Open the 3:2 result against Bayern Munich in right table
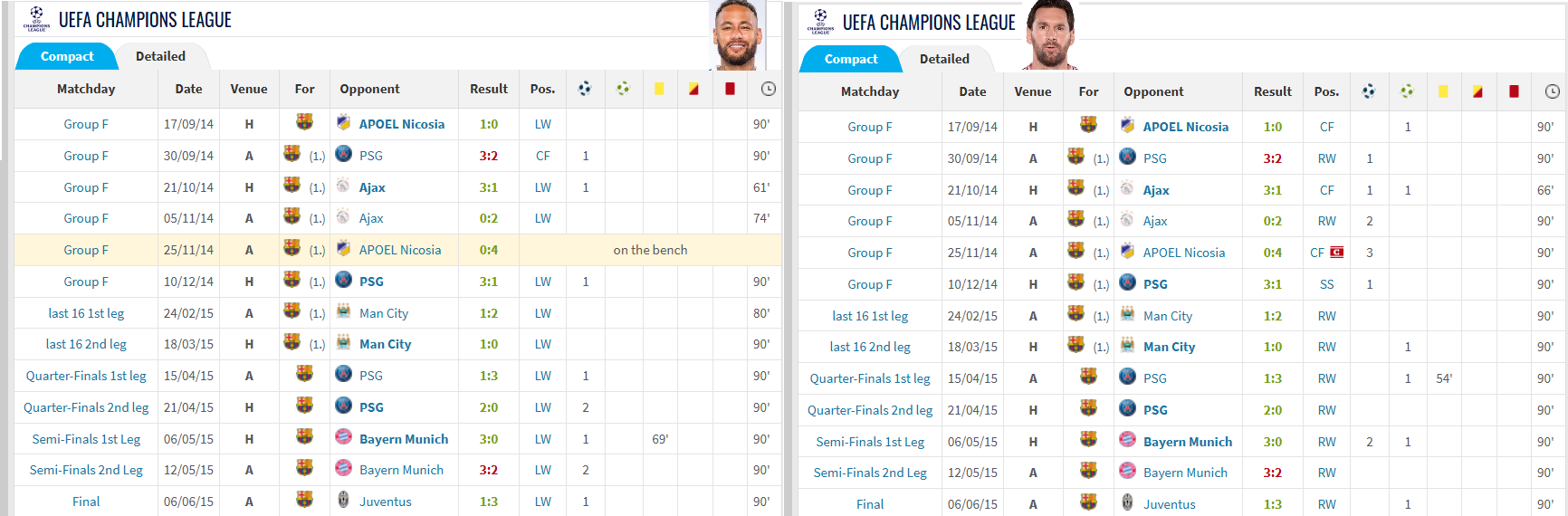 tap(1272, 473)
